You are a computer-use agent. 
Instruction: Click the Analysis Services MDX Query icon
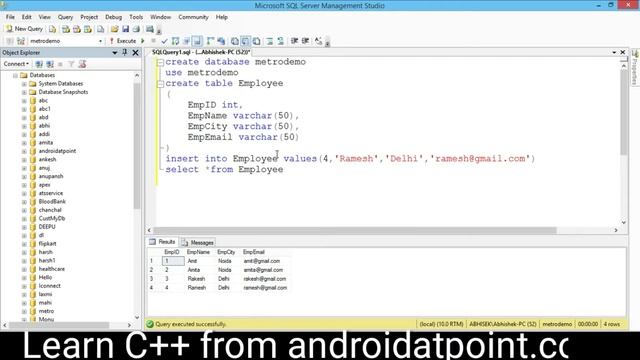(65, 29)
